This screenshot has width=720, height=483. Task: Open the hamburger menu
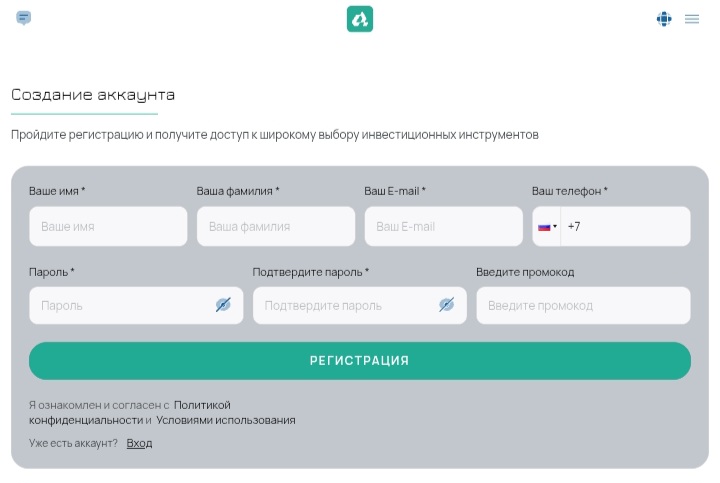click(692, 19)
